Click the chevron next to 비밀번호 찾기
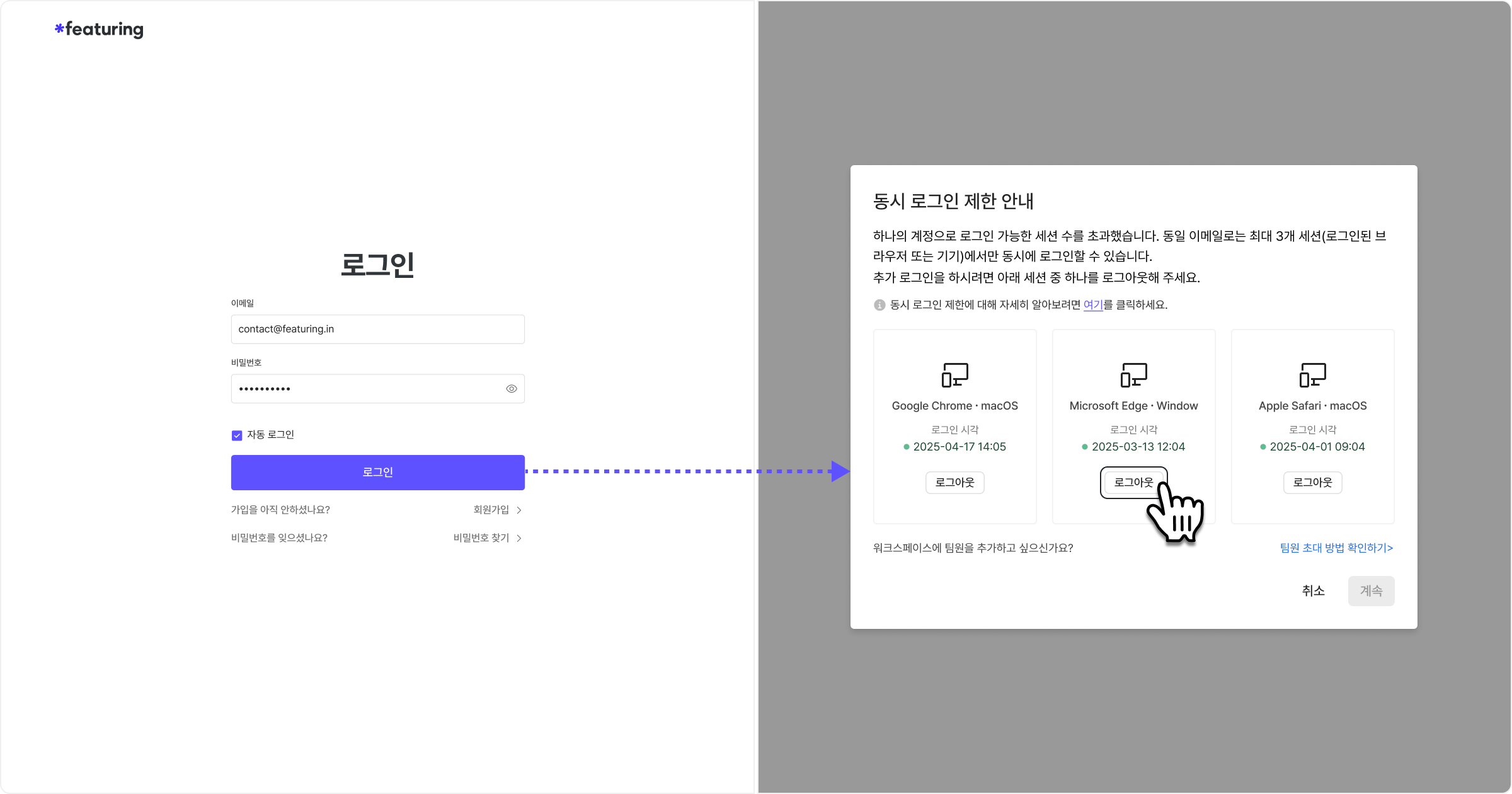Viewport: 1512px width, 794px height. tap(519, 538)
